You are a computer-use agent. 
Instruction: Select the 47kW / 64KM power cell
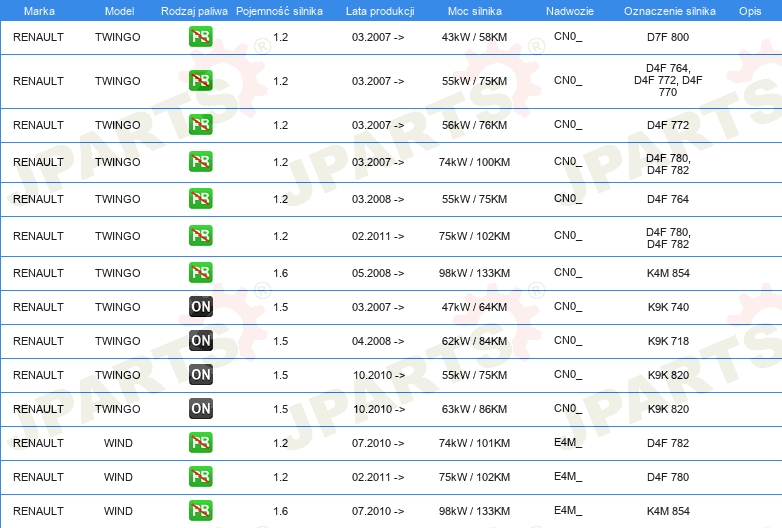[474, 307]
